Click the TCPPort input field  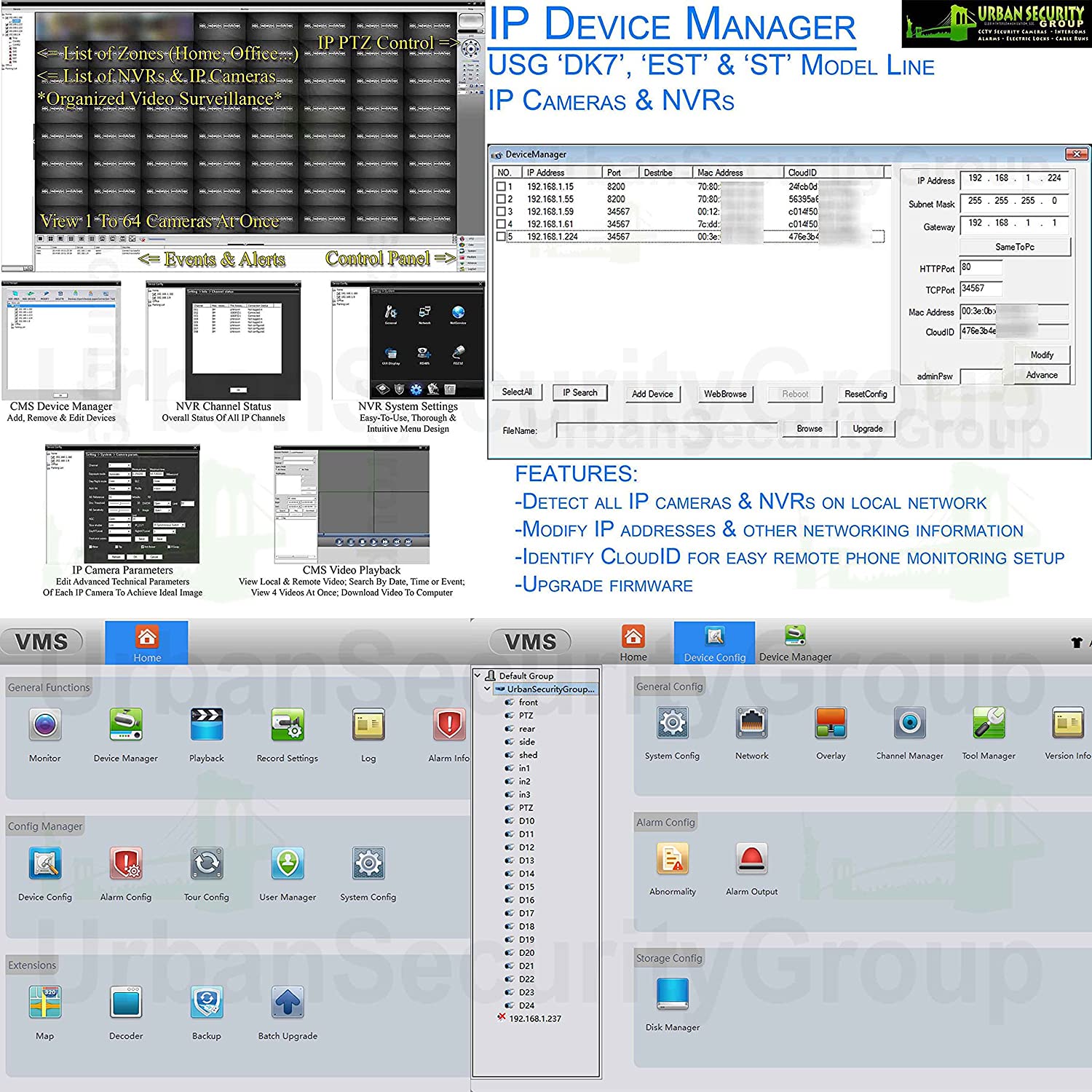pyautogui.click(x=981, y=289)
